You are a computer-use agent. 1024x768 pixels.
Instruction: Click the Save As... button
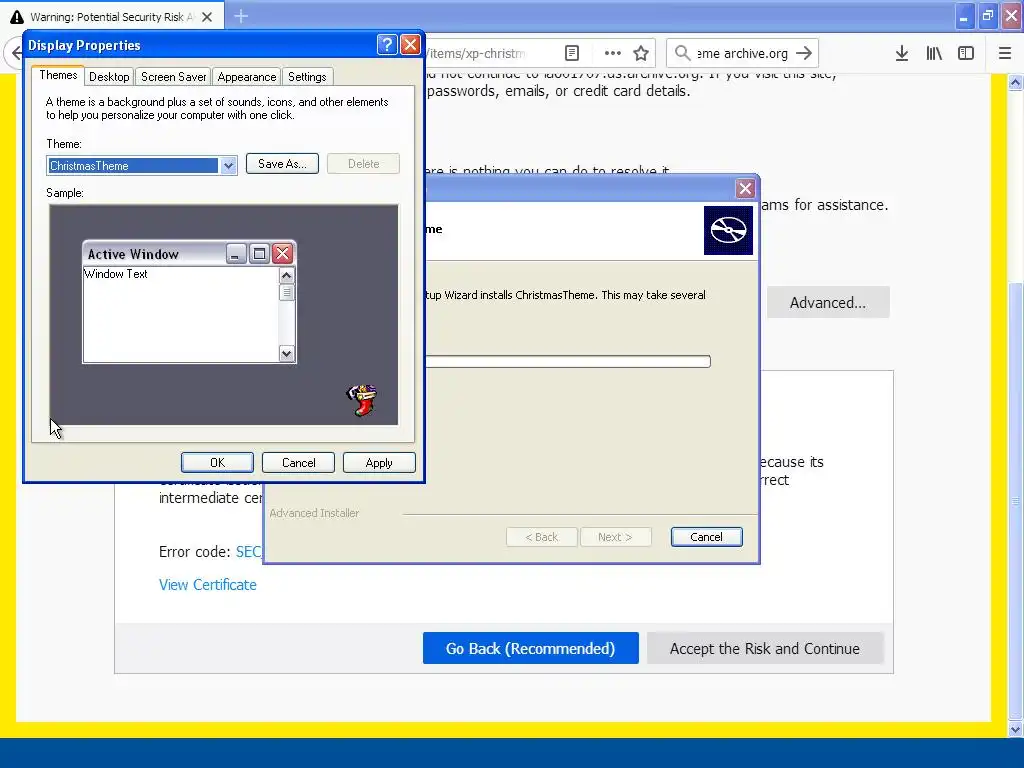click(x=282, y=164)
